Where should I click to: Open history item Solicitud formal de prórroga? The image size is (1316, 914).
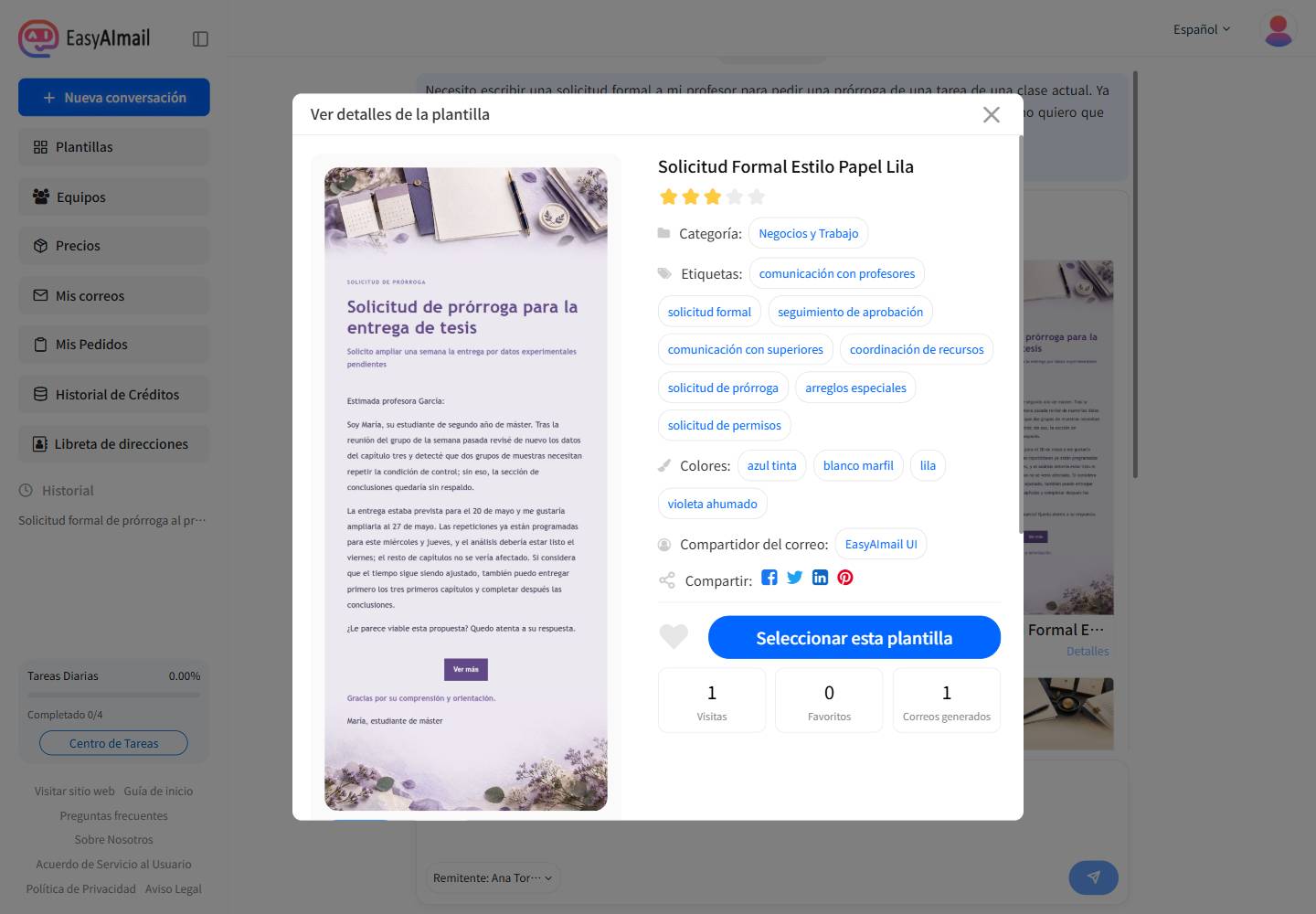pos(112,520)
